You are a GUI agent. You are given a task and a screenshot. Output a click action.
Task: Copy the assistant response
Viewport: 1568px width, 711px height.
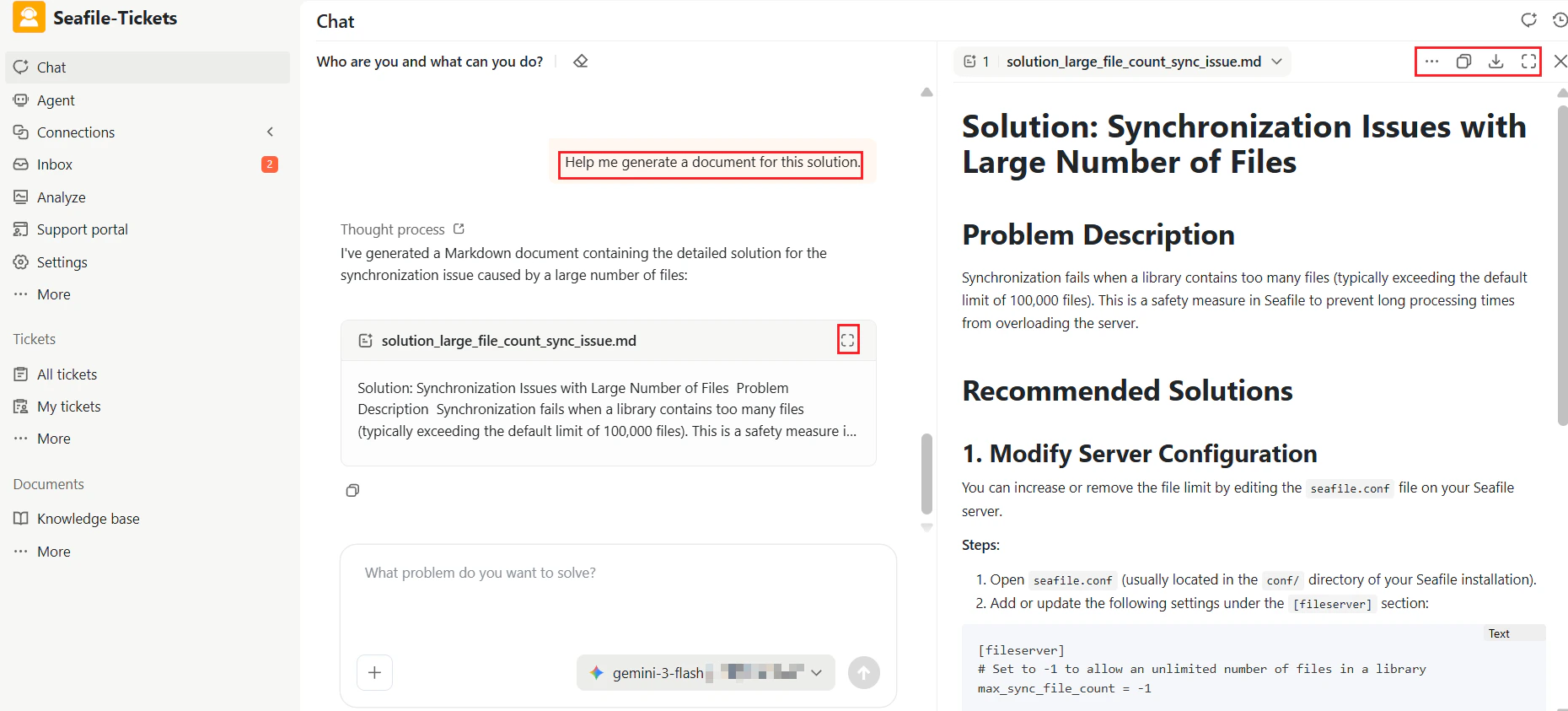352,491
